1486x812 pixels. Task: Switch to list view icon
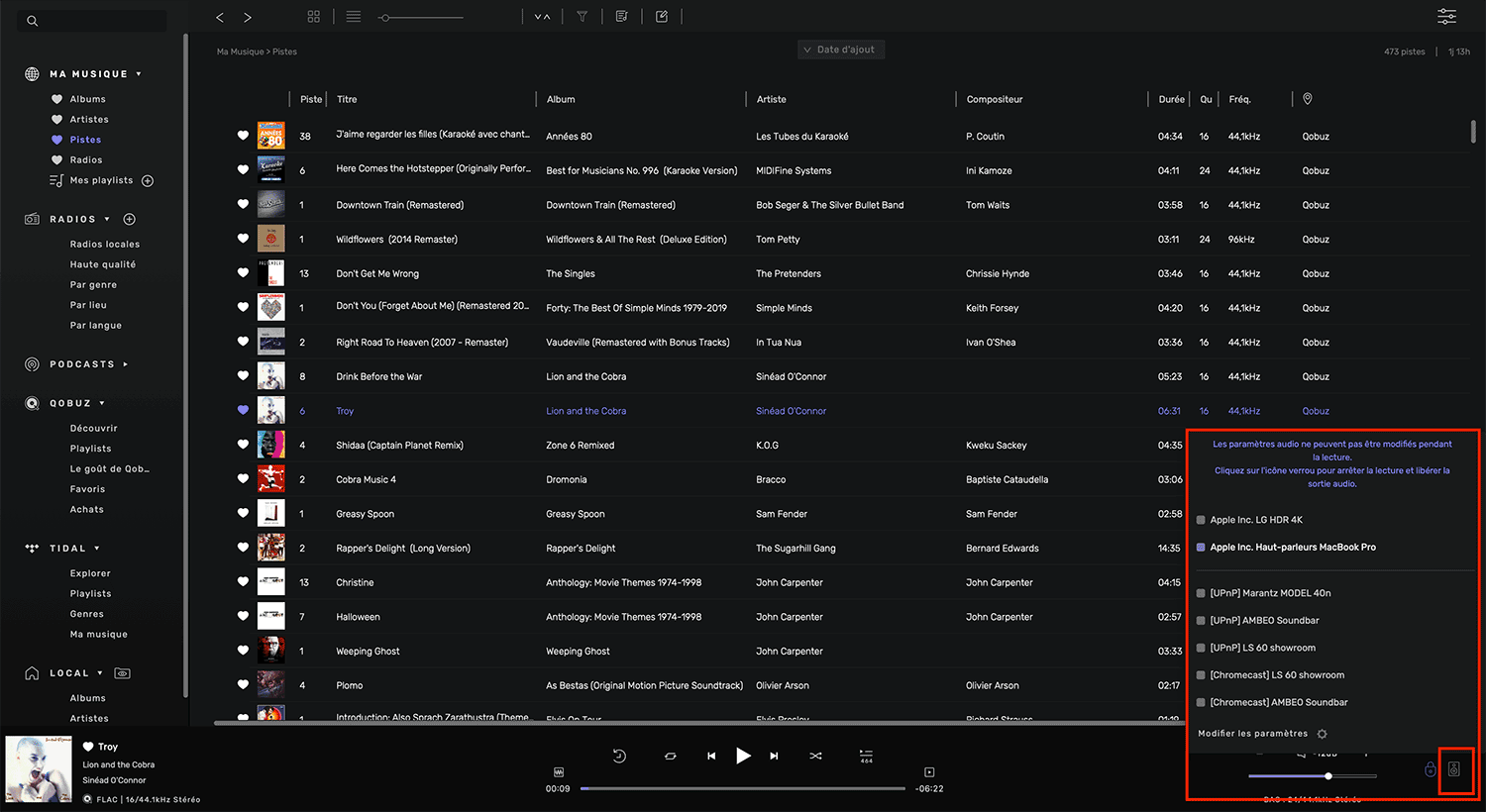click(354, 17)
